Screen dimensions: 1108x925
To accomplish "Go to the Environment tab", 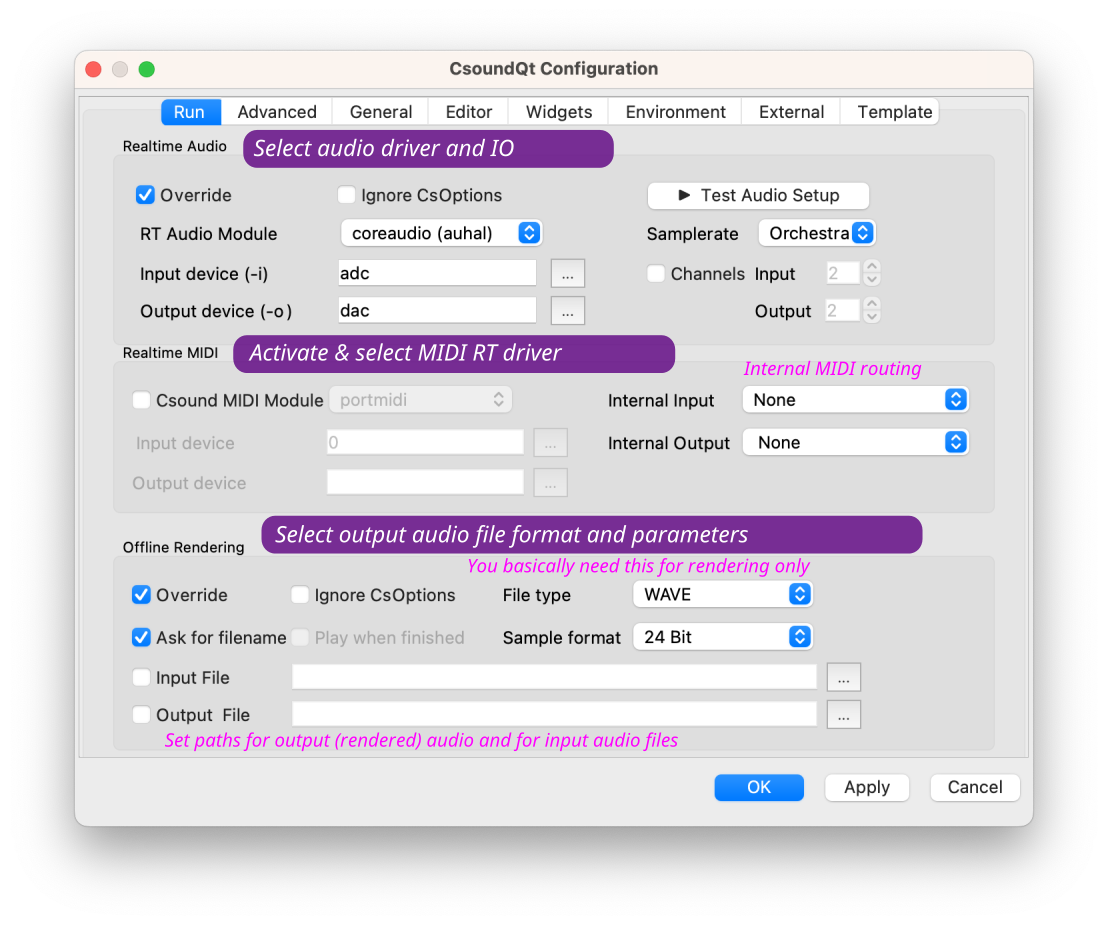I will tap(676, 112).
